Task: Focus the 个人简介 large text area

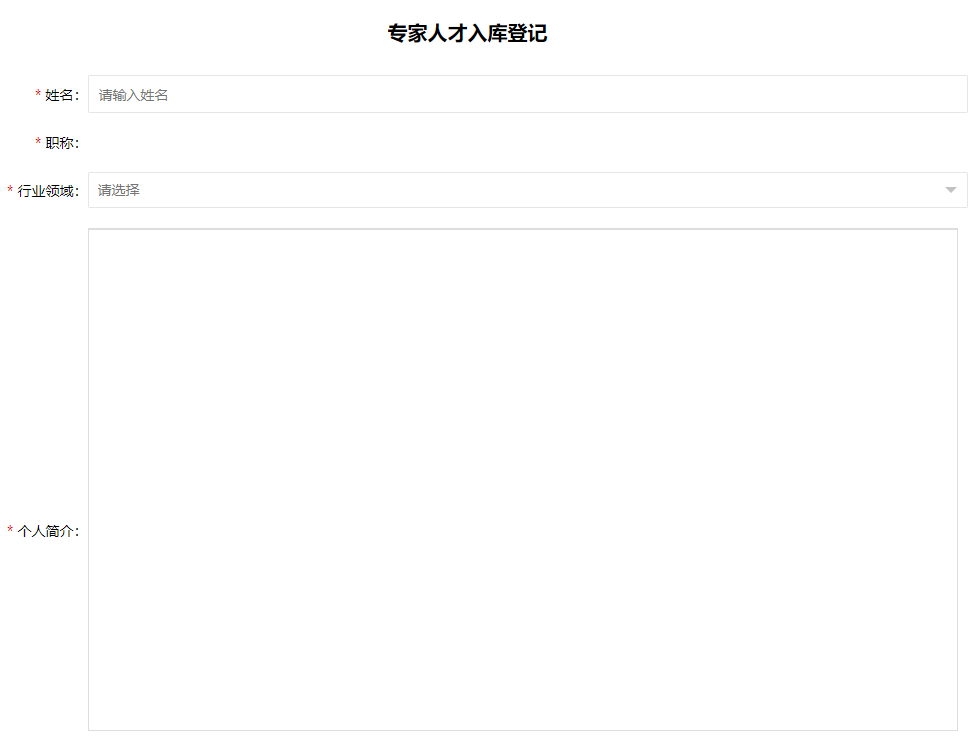Action: pyautogui.click(x=522, y=480)
